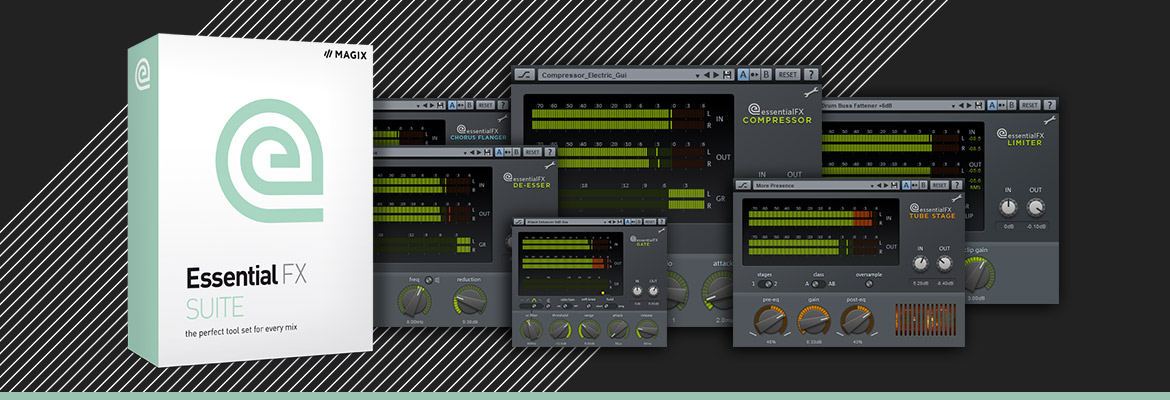Open help in Tube Stage window
This screenshot has width=1170, height=400.
[957, 185]
